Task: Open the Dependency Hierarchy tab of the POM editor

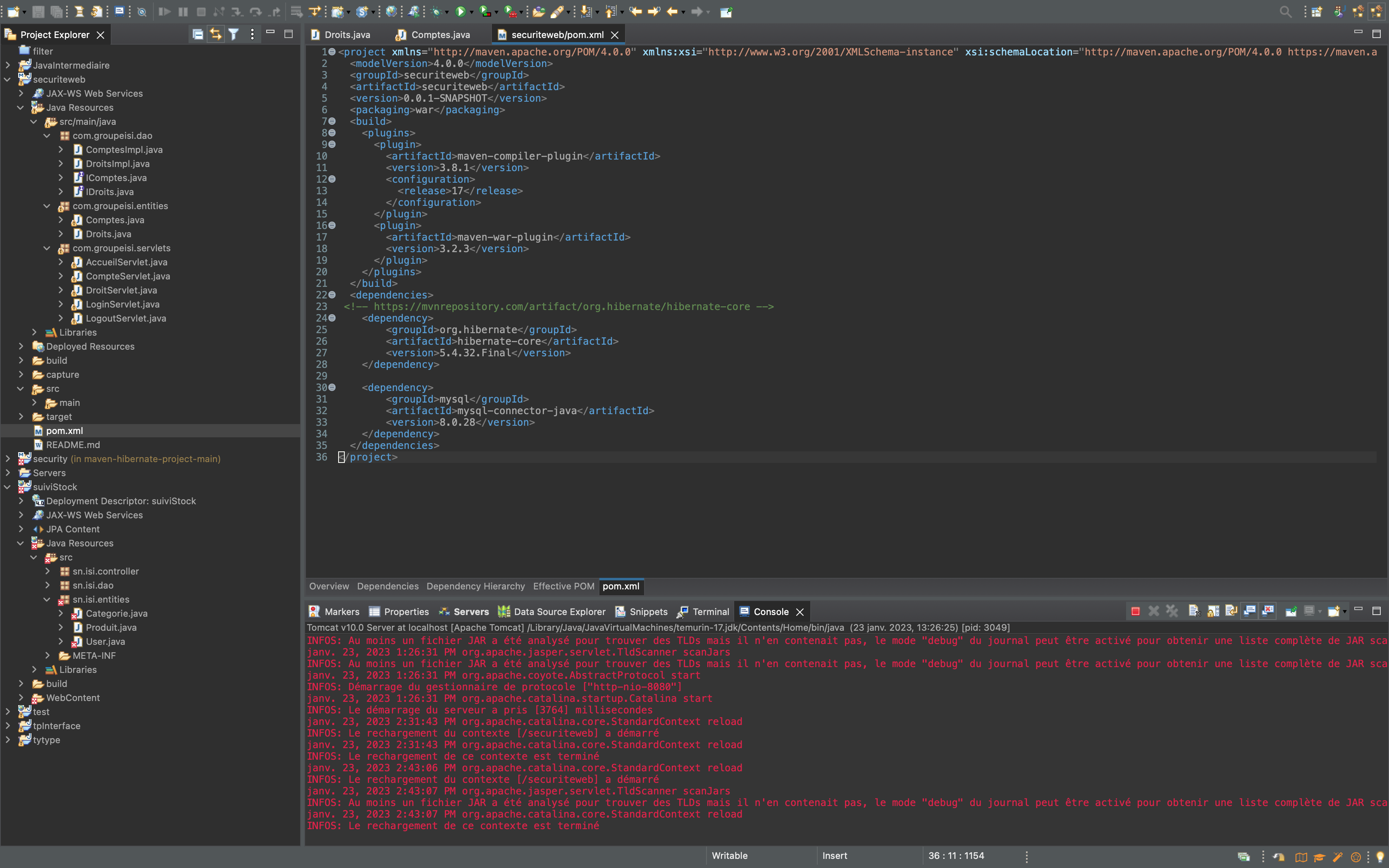Action: pos(475,586)
